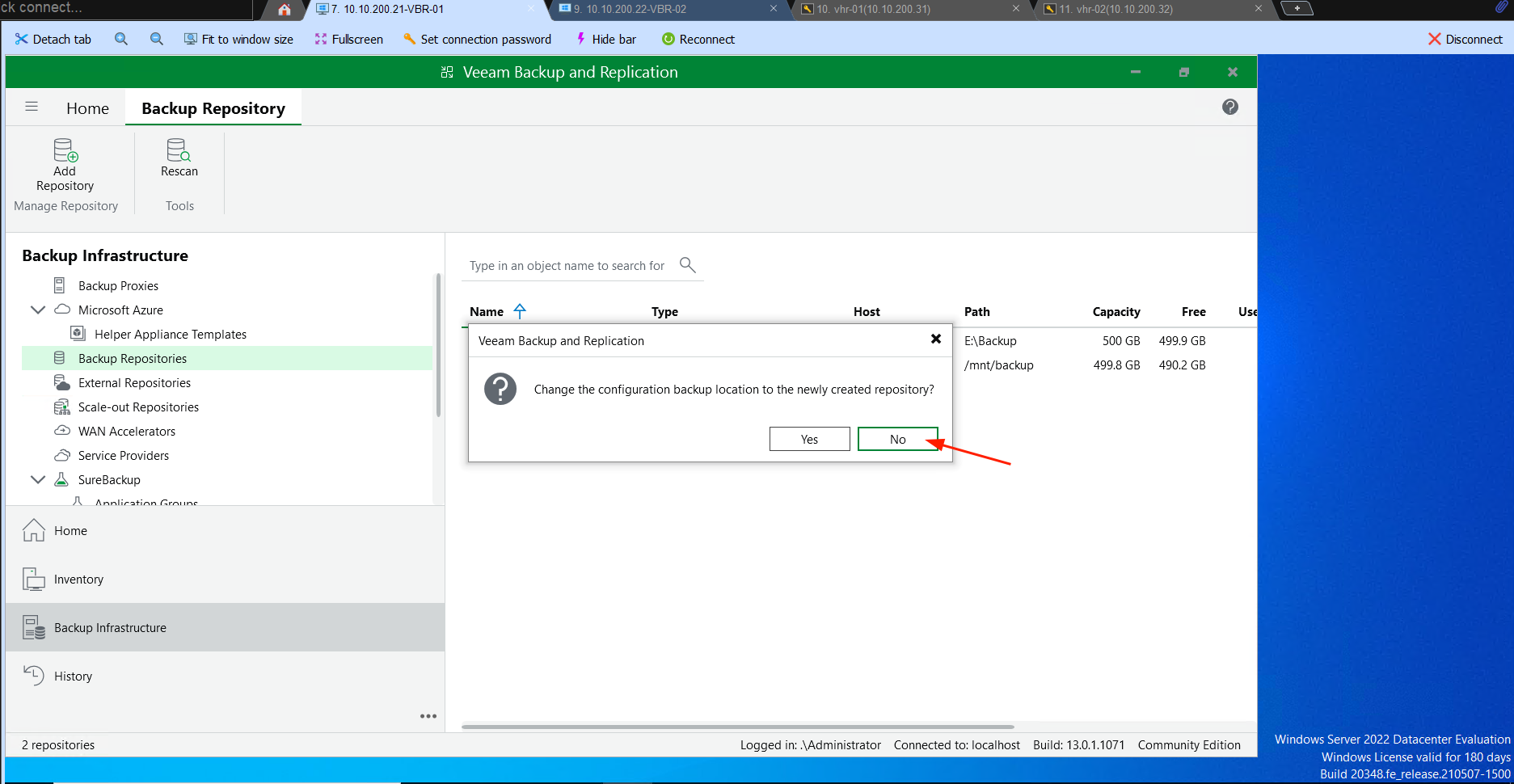Collapse the SureBackup tree node
Image resolution: width=1514 pixels, height=784 pixels.
(x=37, y=479)
